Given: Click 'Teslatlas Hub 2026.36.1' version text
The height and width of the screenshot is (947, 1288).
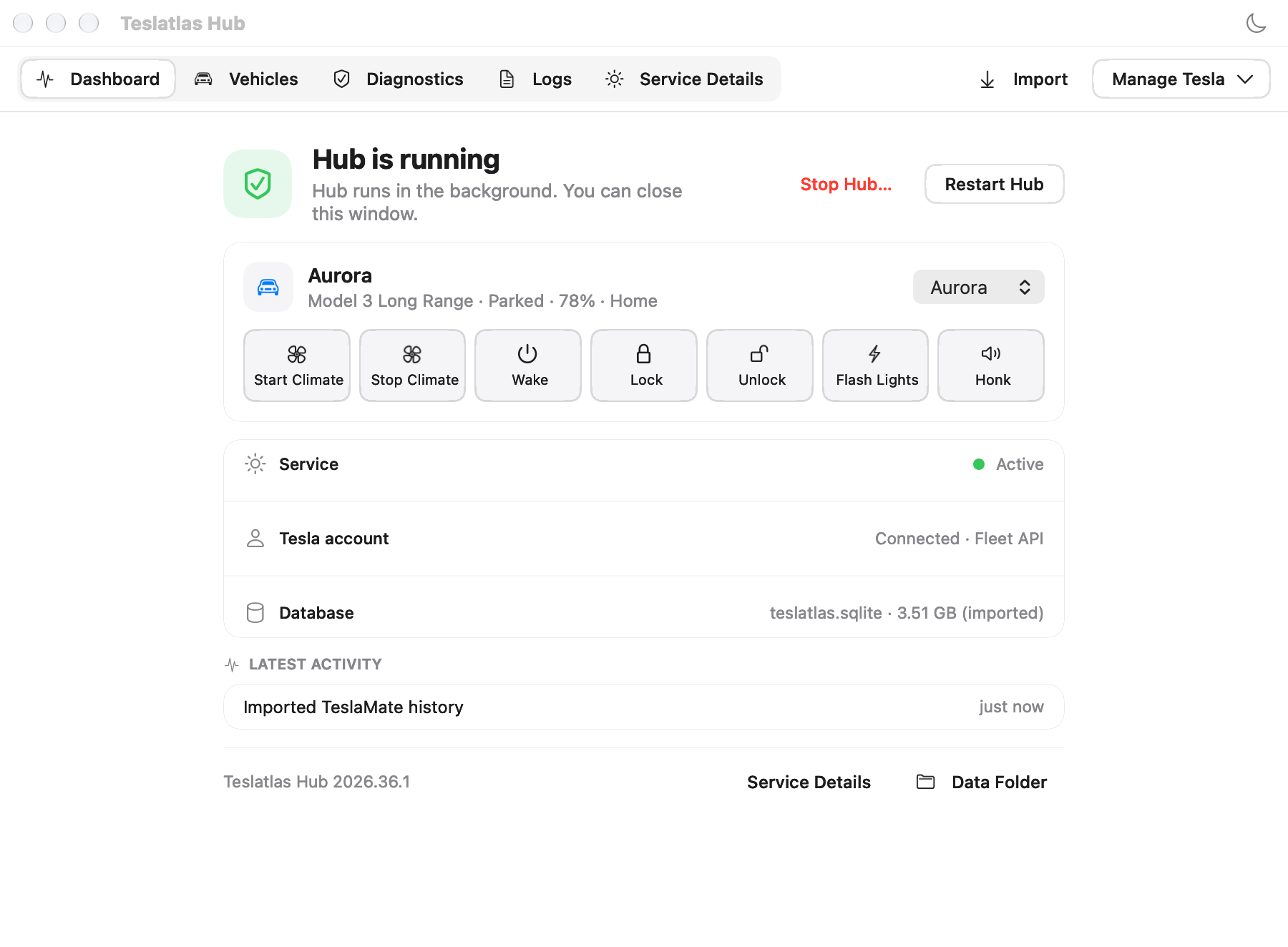Looking at the screenshot, I should click(x=317, y=782).
